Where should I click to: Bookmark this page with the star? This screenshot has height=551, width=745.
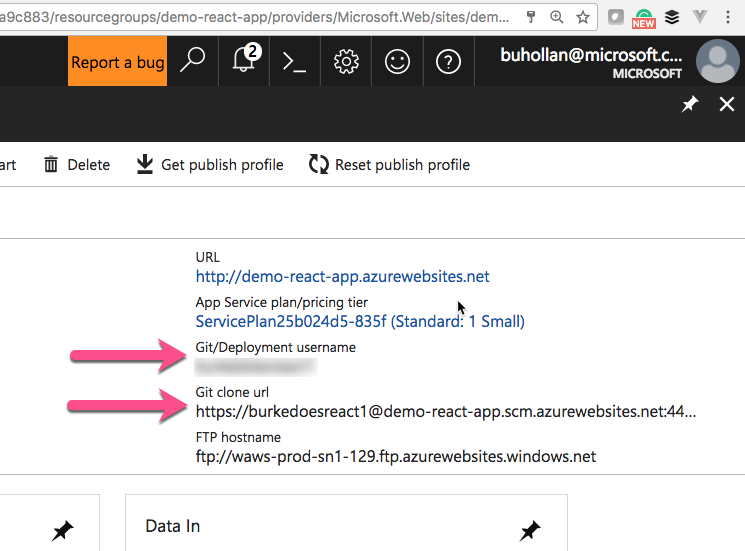pyautogui.click(x=583, y=17)
